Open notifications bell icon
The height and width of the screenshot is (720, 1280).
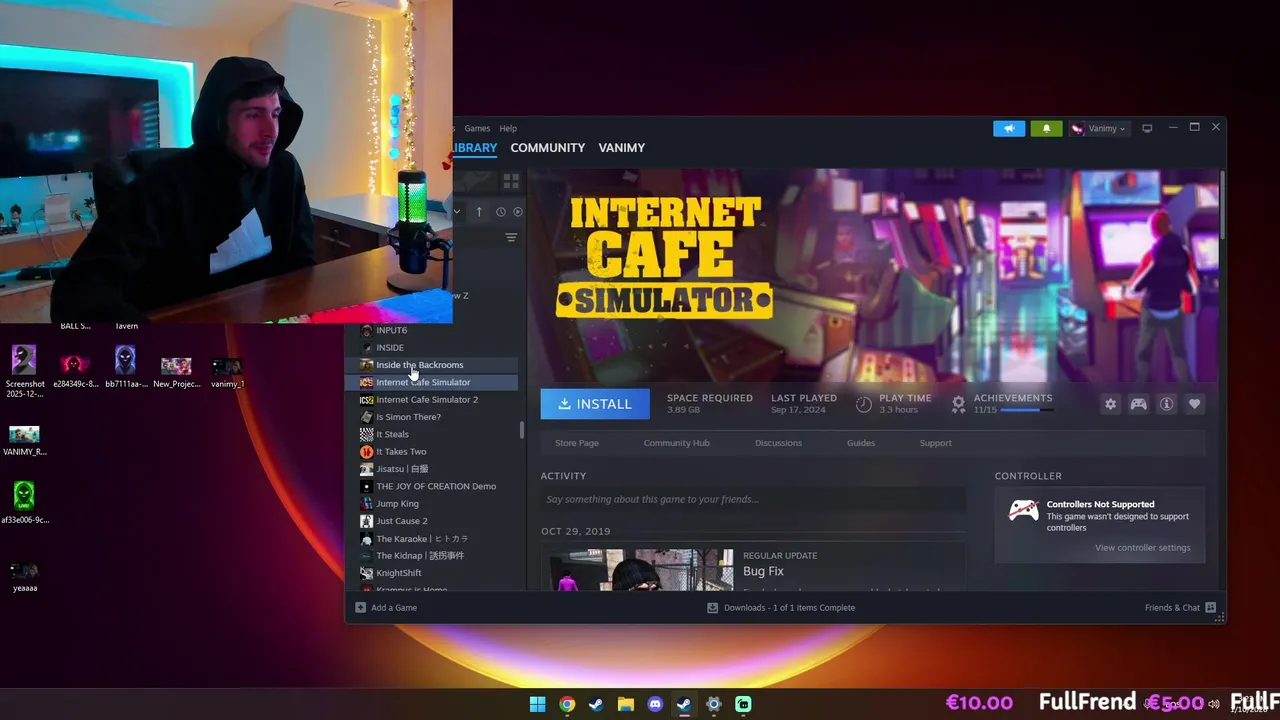1046,128
